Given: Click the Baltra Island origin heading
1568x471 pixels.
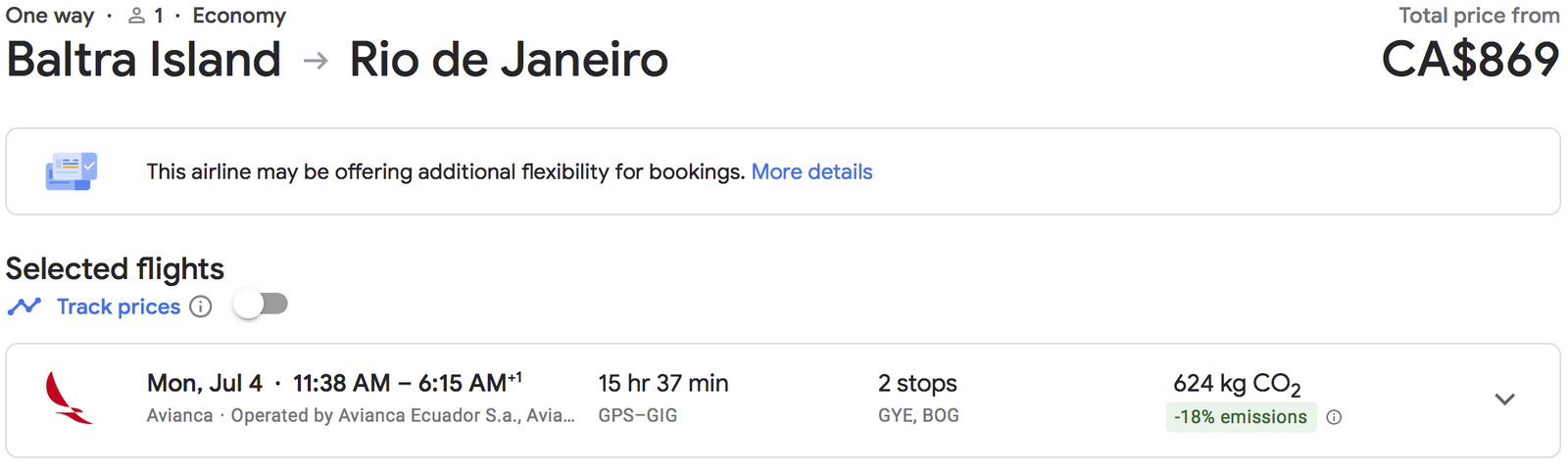Looking at the screenshot, I should tap(144, 60).
